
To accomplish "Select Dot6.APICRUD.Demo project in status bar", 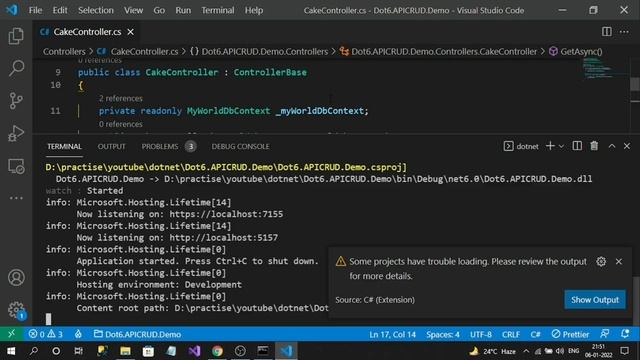I will tap(137, 334).
